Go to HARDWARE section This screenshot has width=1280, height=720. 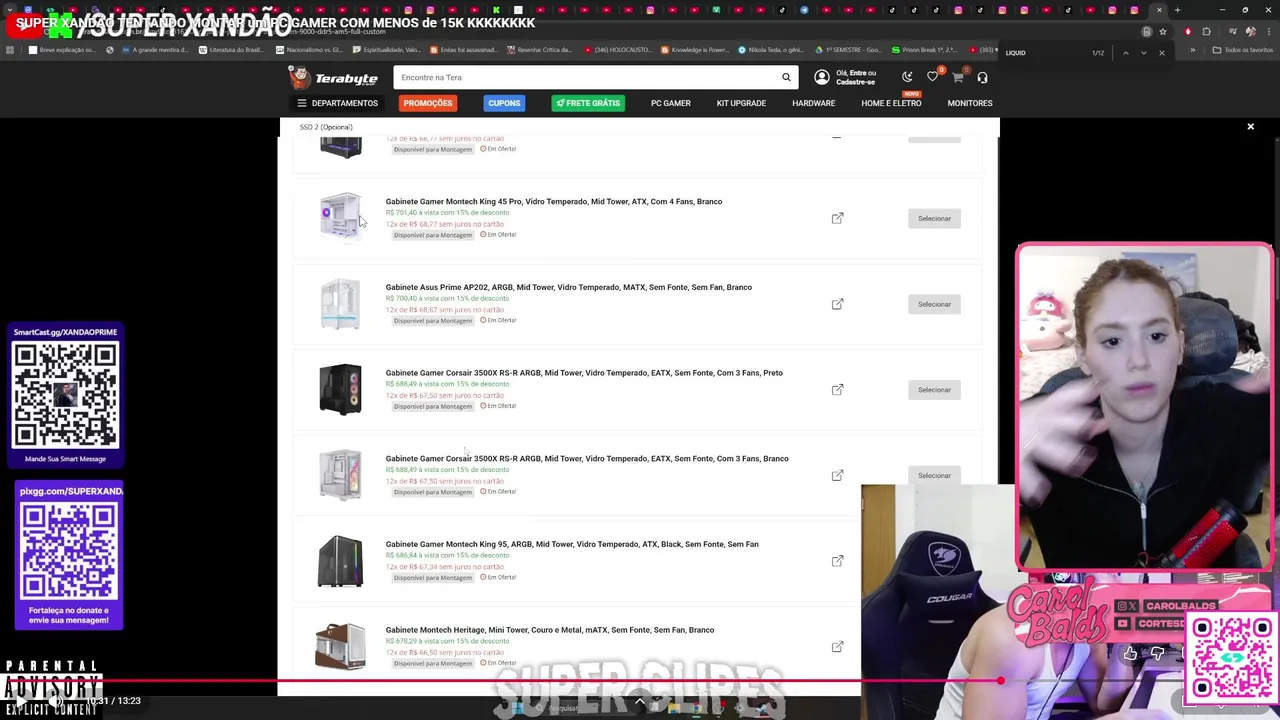813,103
